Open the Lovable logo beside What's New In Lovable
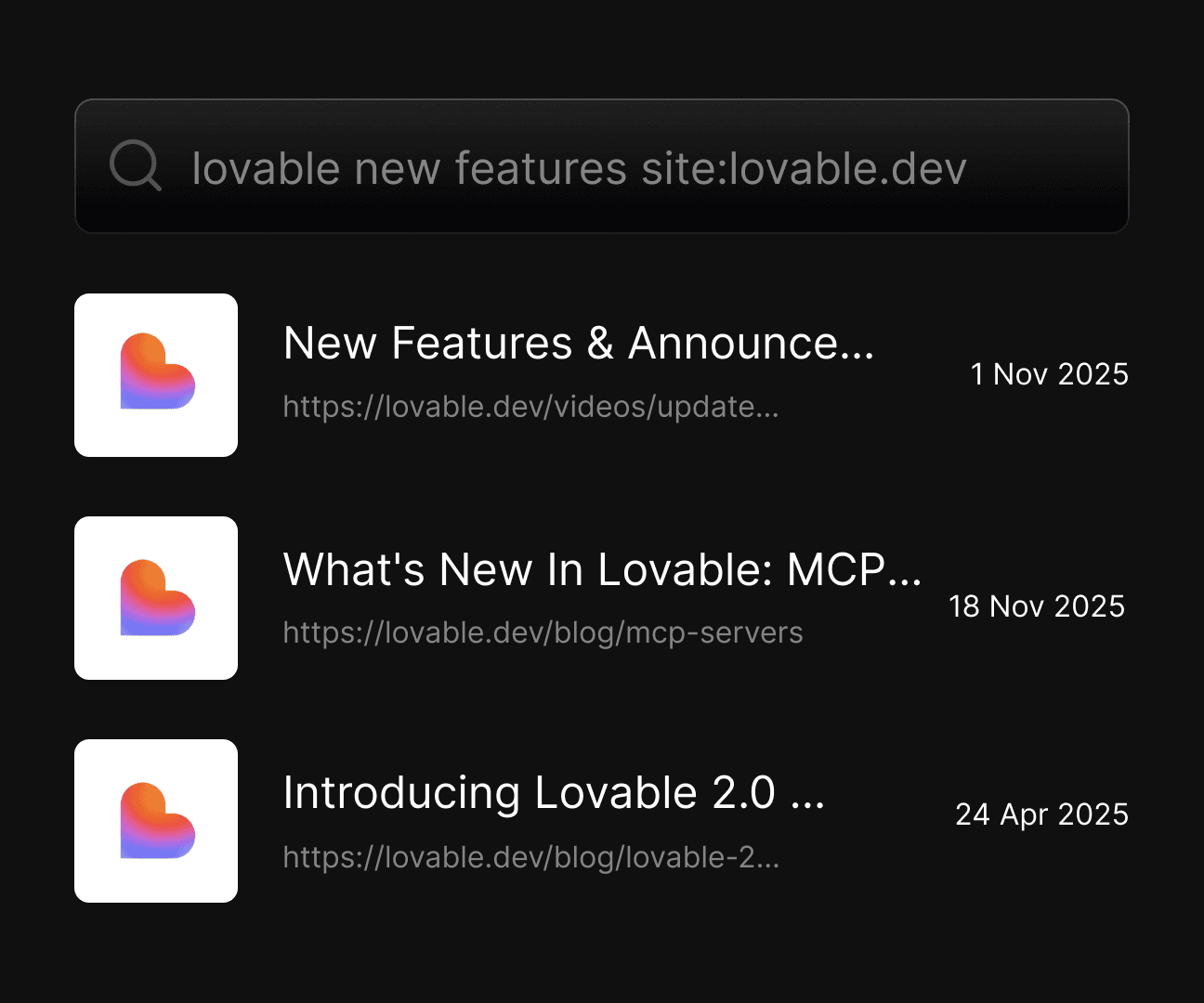The image size is (1204, 1003). [156, 598]
